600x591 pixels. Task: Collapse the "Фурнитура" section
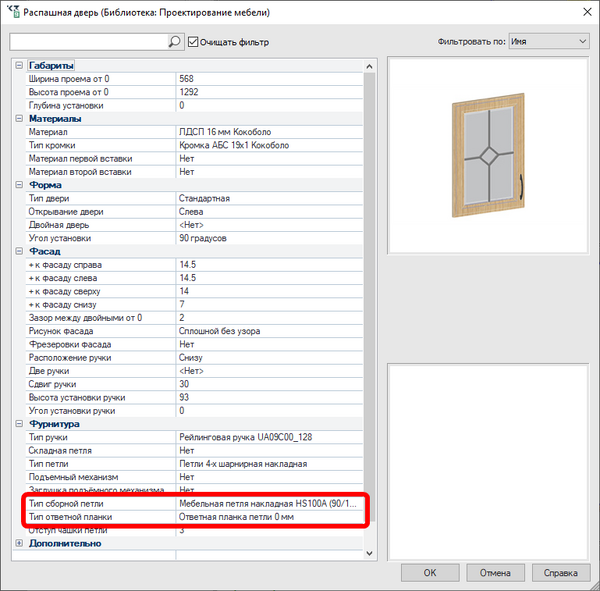click(x=19, y=424)
